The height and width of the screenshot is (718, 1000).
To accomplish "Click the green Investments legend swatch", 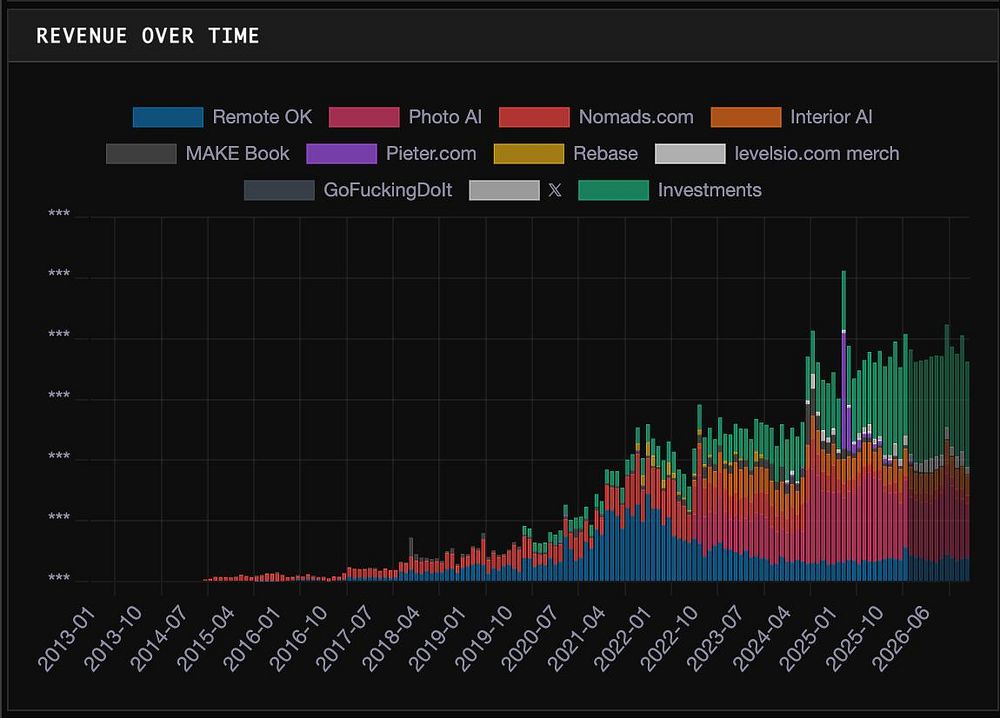I will [x=614, y=190].
